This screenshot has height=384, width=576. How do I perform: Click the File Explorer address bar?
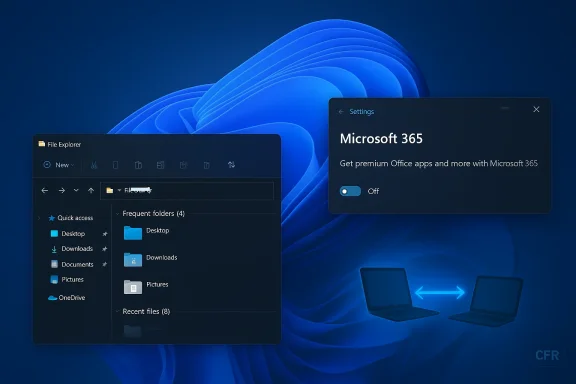point(187,190)
